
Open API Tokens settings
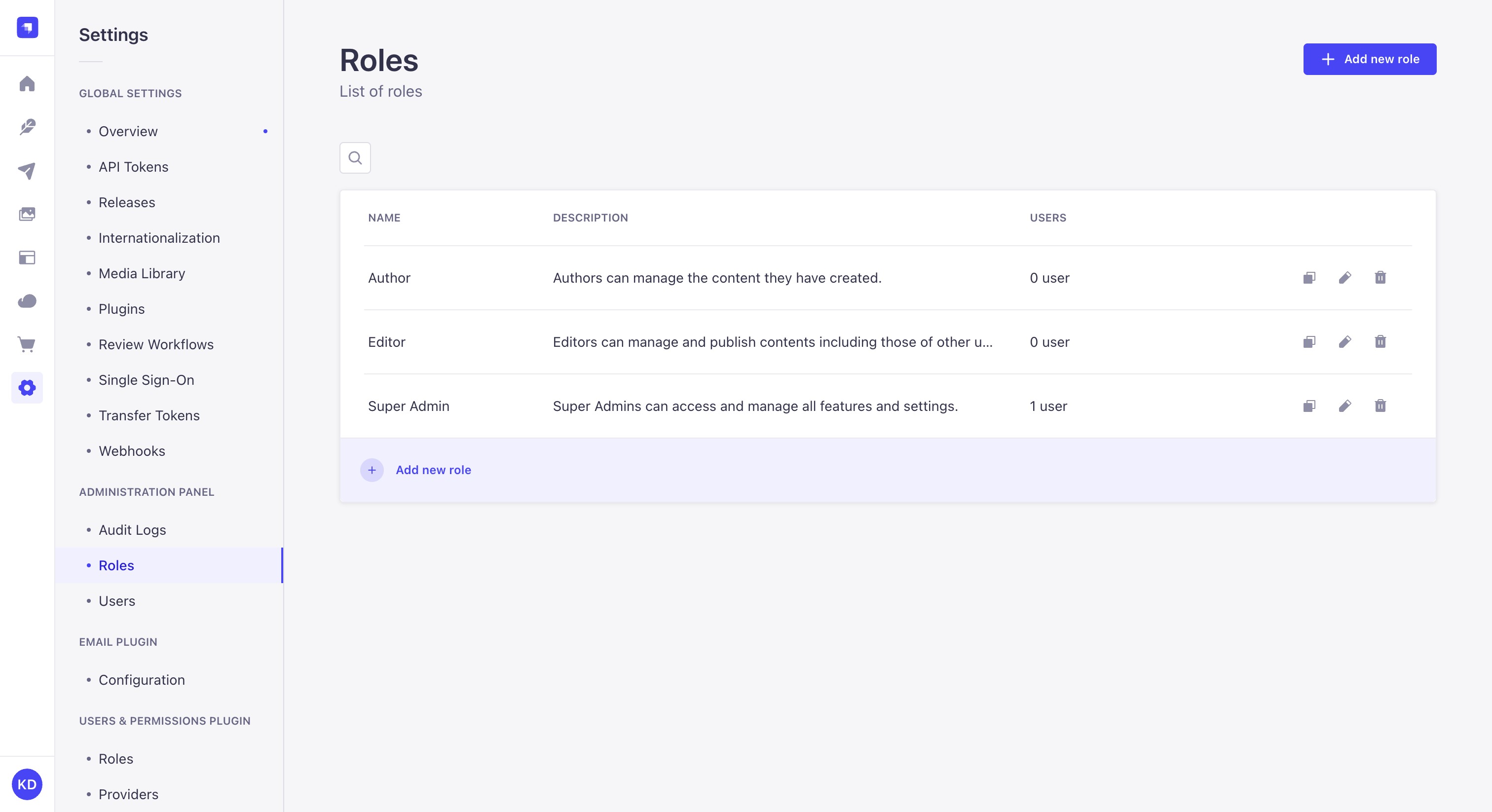(x=169, y=167)
